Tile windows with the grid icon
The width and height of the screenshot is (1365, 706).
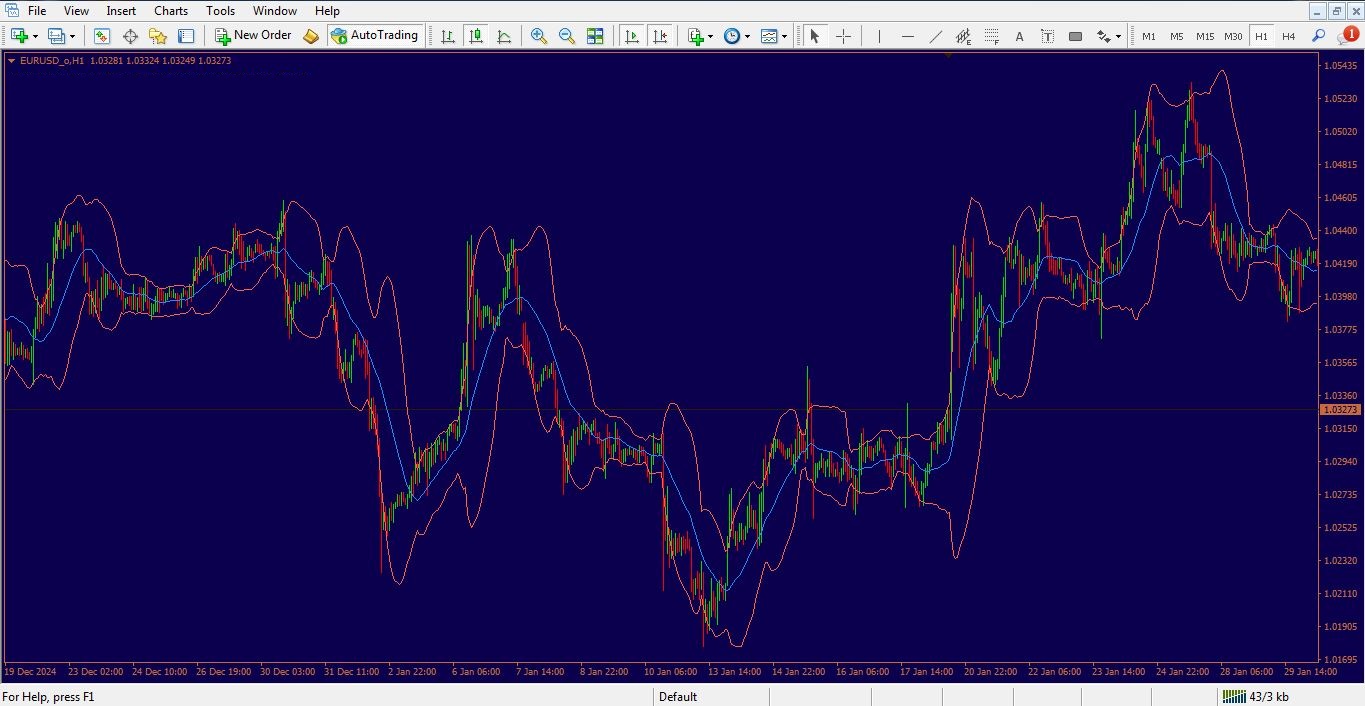(595, 36)
